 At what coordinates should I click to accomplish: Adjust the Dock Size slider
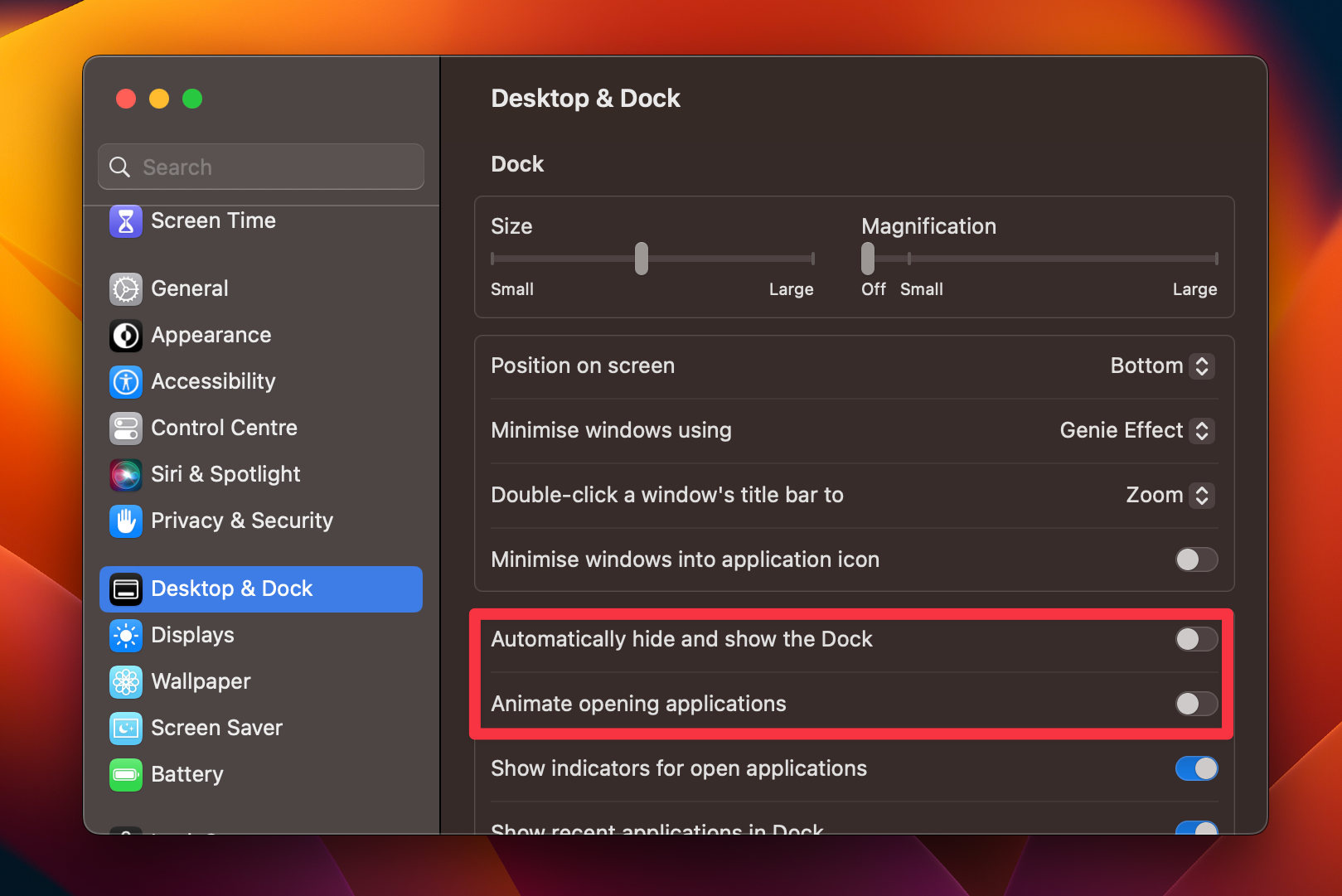coord(641,258)
